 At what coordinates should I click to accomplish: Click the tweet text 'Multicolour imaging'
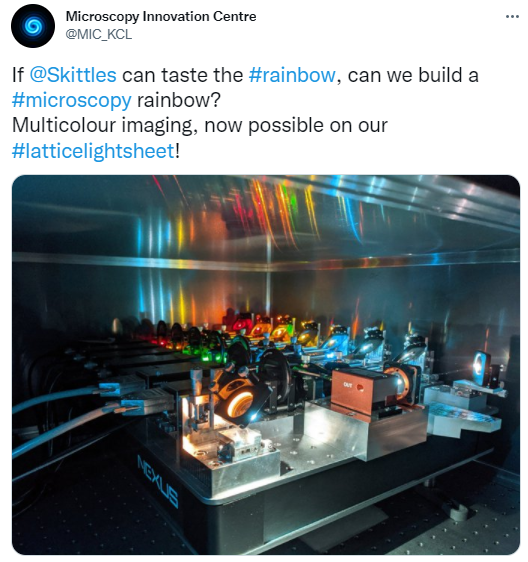click(104, 125)
